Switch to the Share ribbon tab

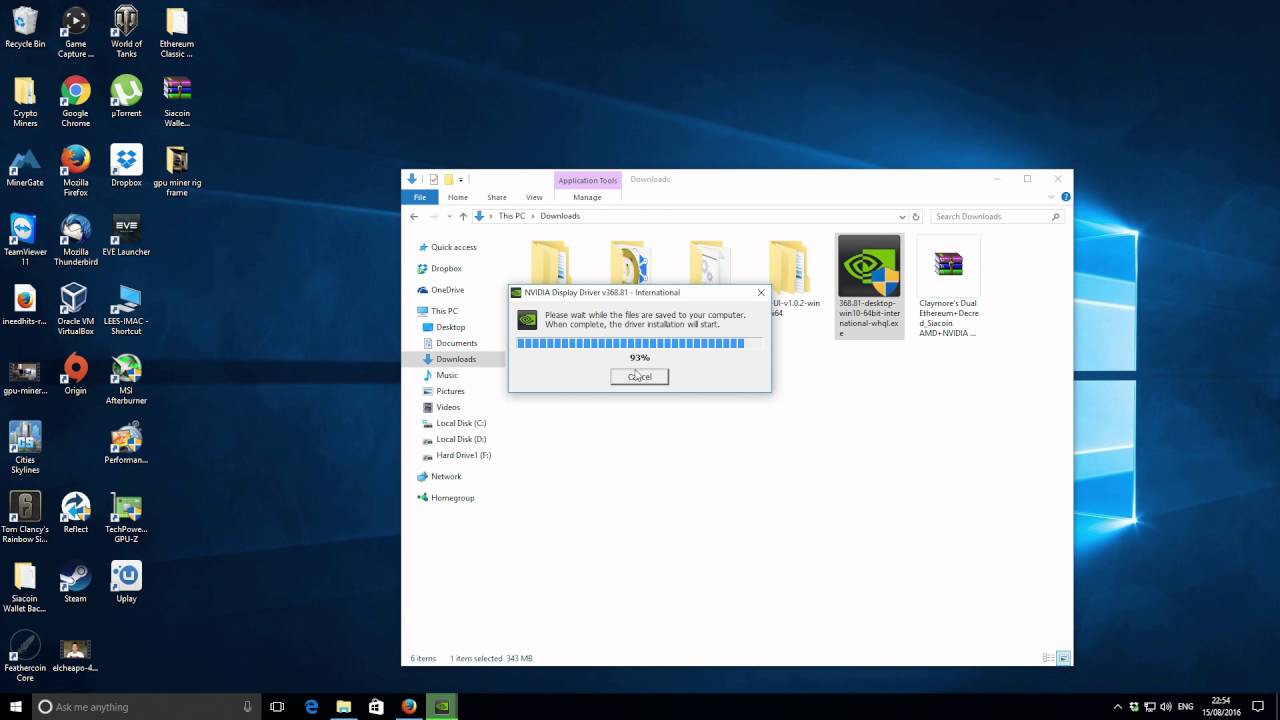pyautogui.click(x=497, y=197)
